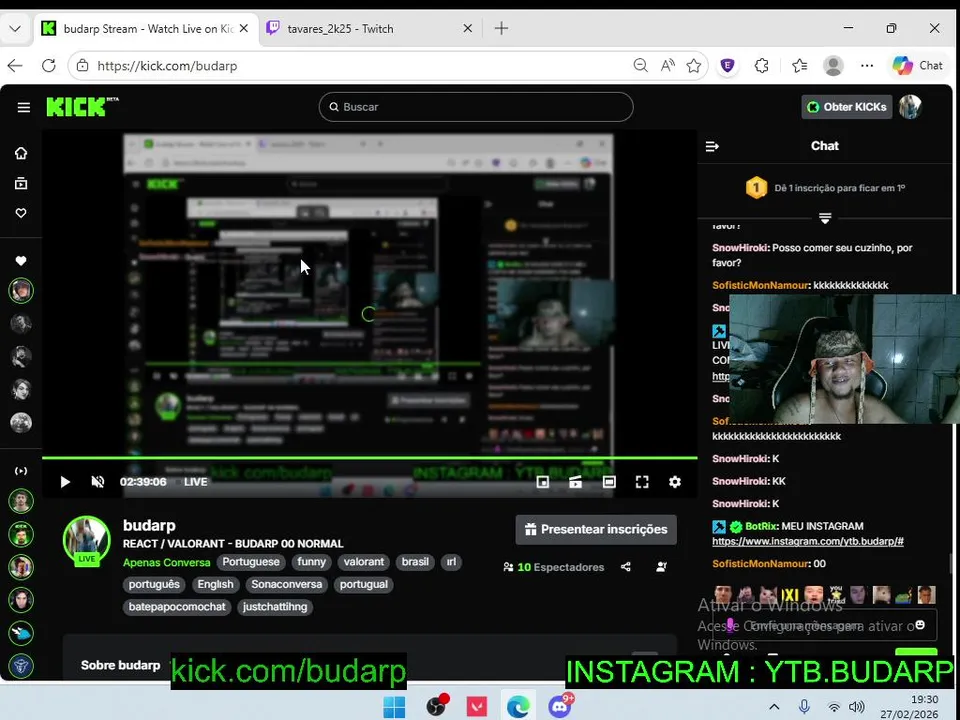Unmute the stream volume

point(97,482)
